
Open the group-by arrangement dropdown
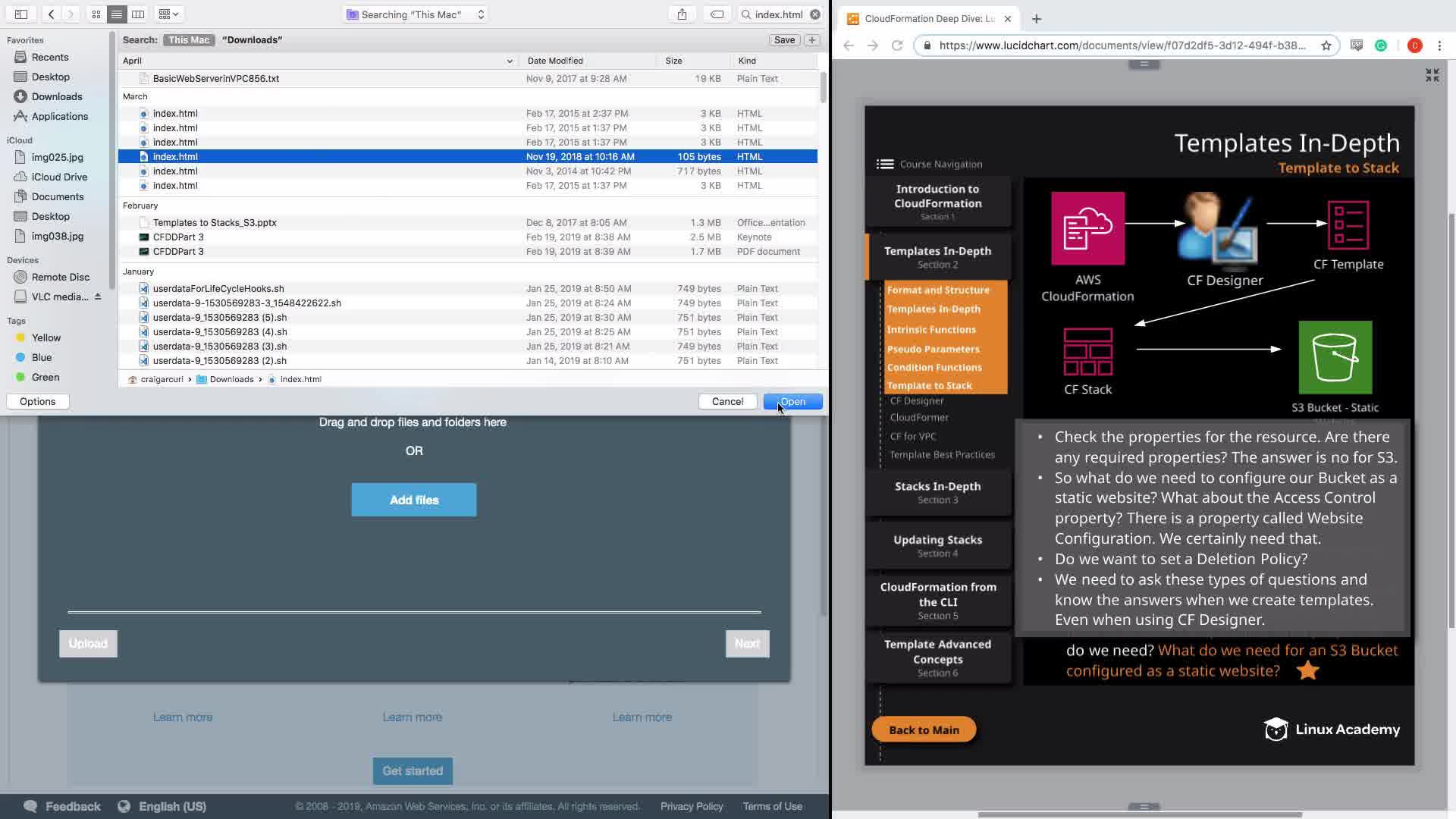[x=168, y=14]
